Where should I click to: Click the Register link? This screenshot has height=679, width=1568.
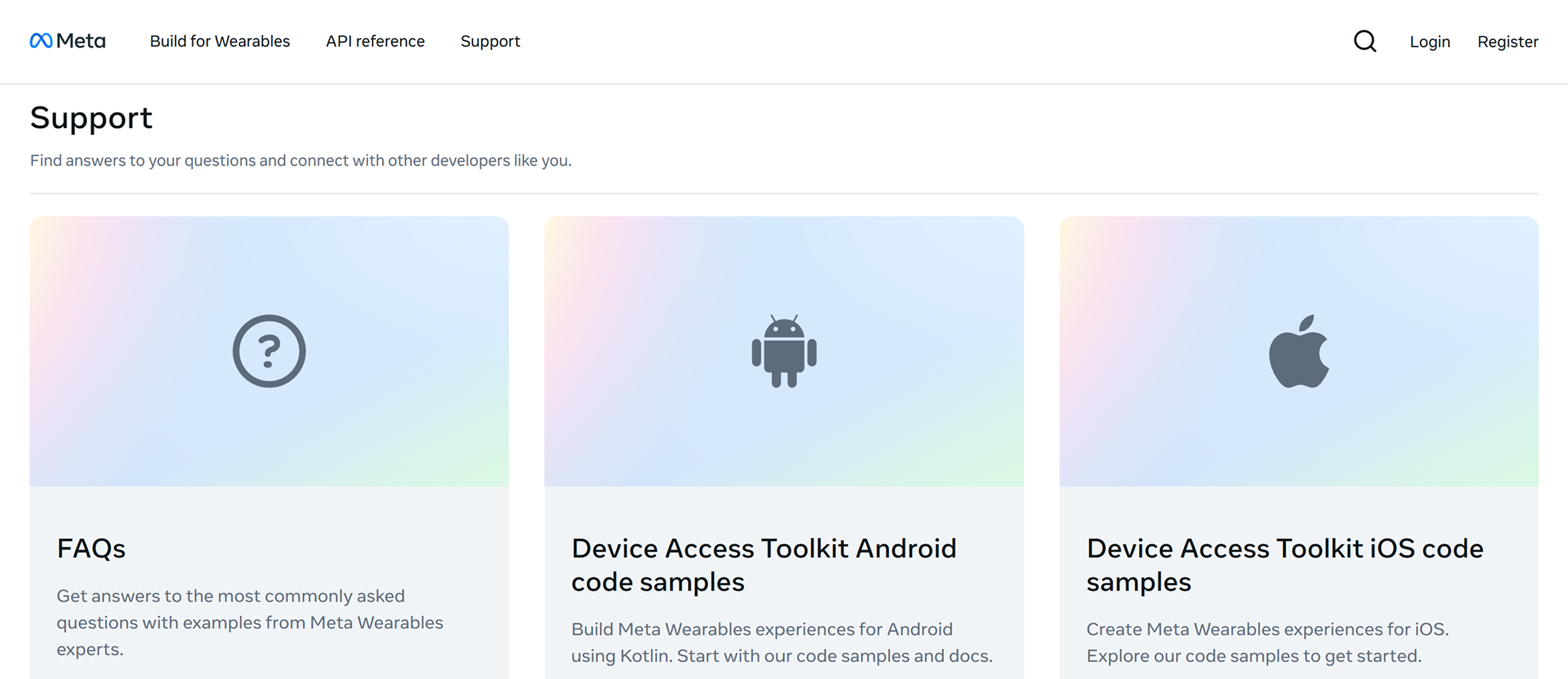click(x=1508, y=42)
